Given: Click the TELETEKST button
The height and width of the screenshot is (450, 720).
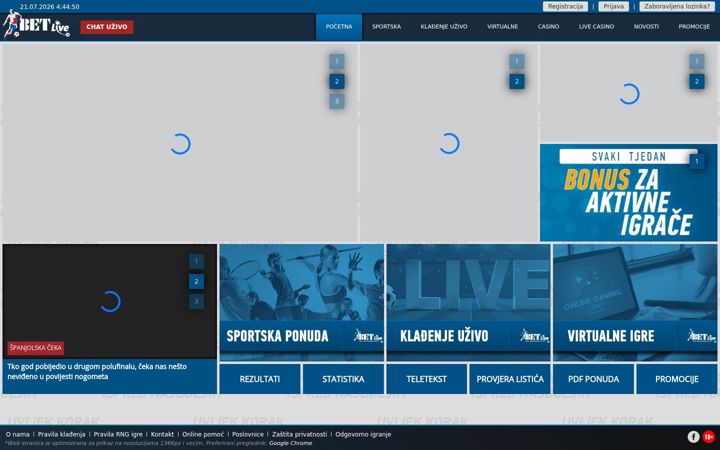Looking at the screenshot, I should 427,379.
